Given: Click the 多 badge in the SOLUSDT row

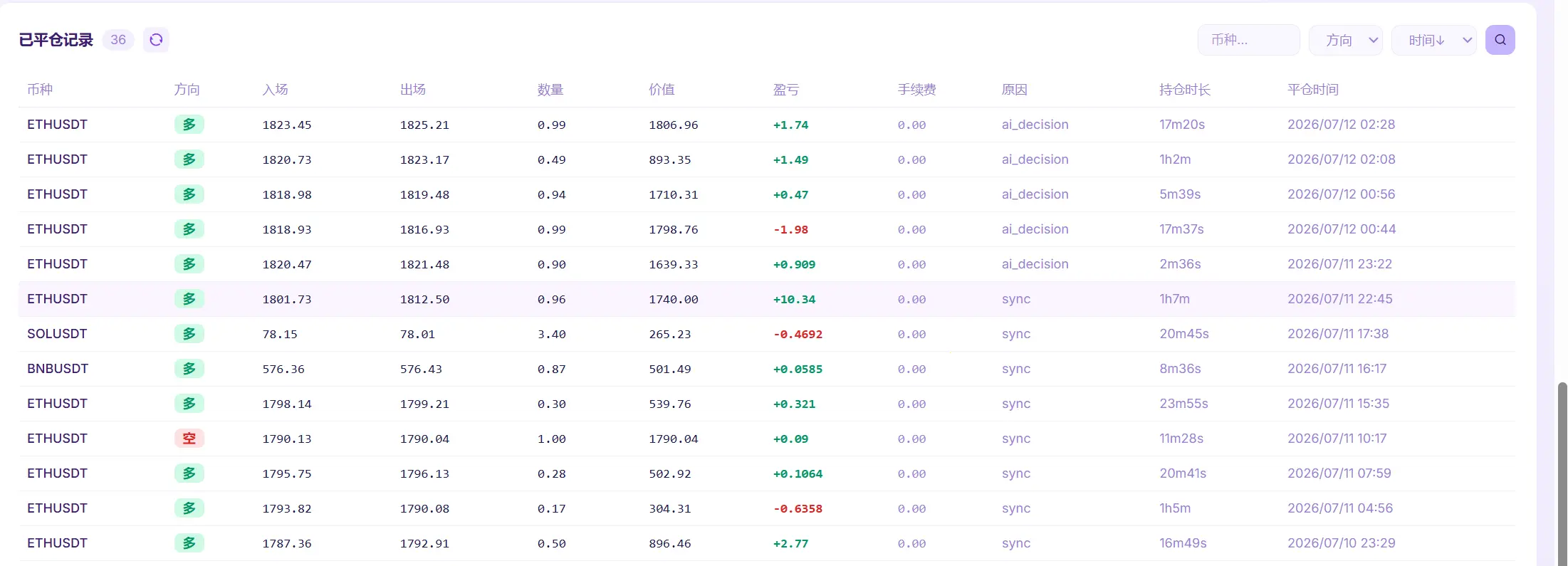Looking at the screenshot, I should [x=189, y=334].
